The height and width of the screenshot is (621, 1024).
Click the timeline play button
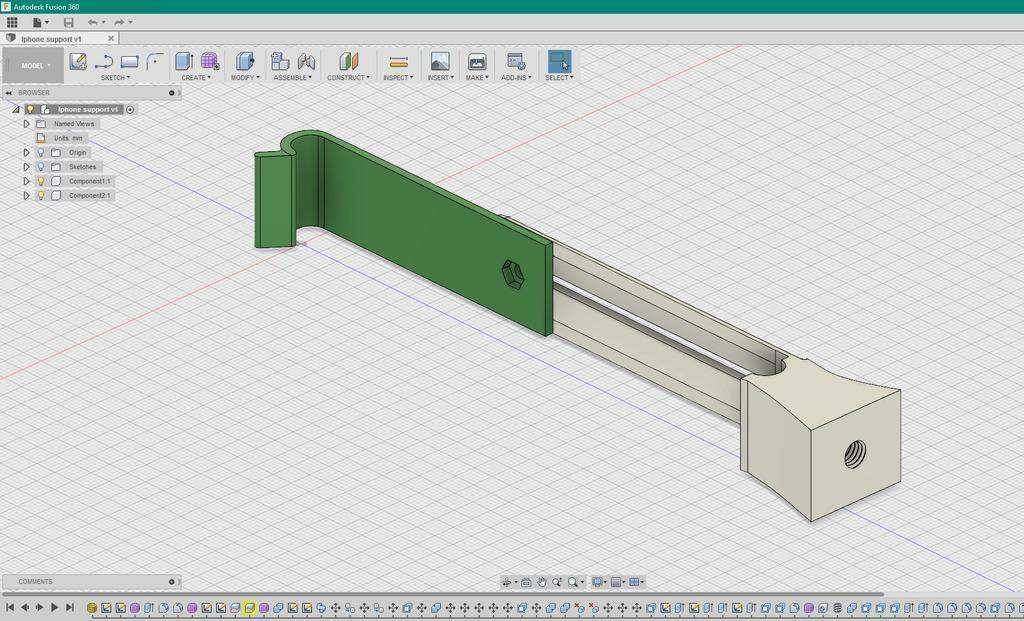[x=55, y=607]
